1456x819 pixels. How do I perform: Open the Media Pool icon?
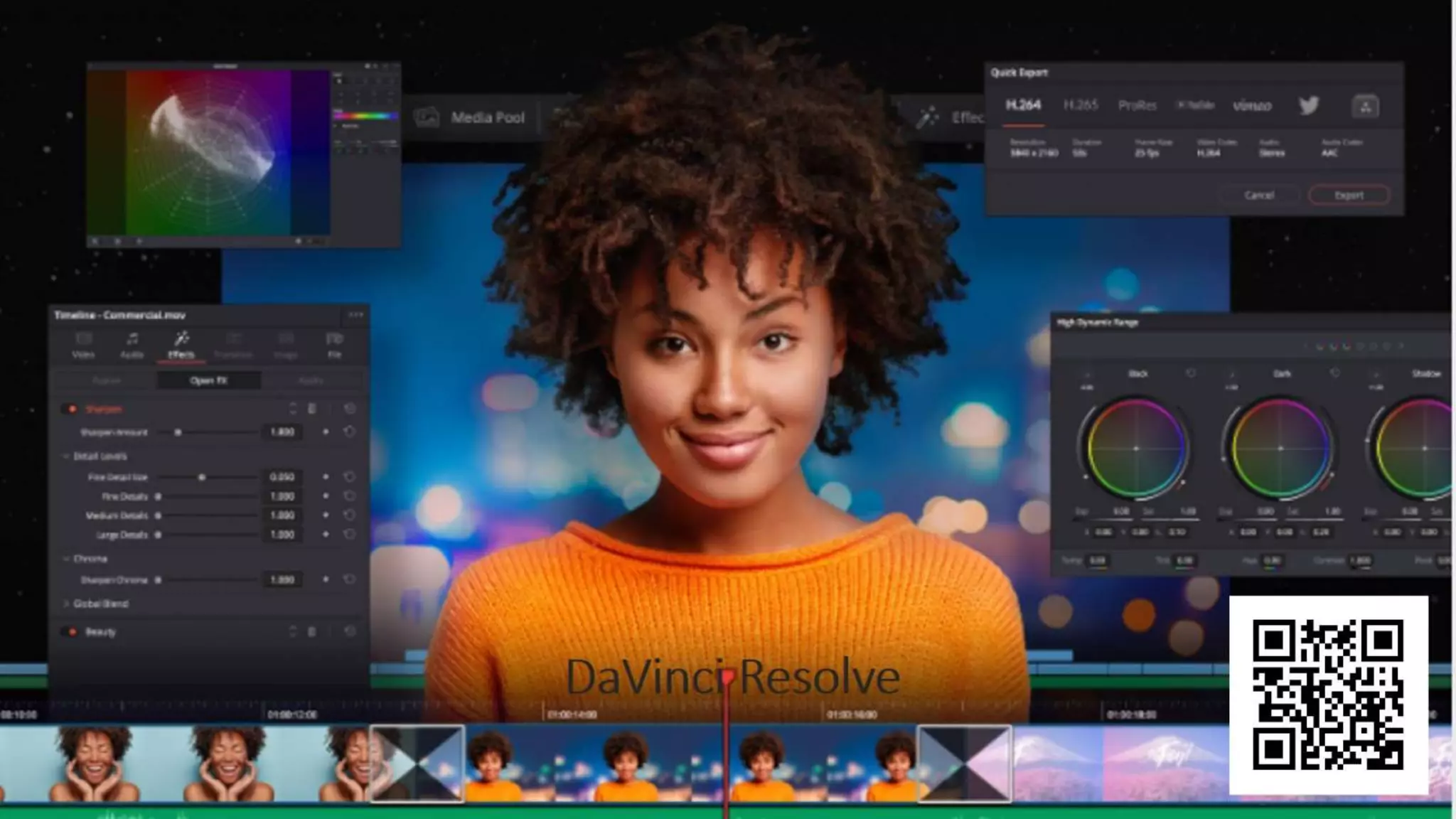pos(427,117)
